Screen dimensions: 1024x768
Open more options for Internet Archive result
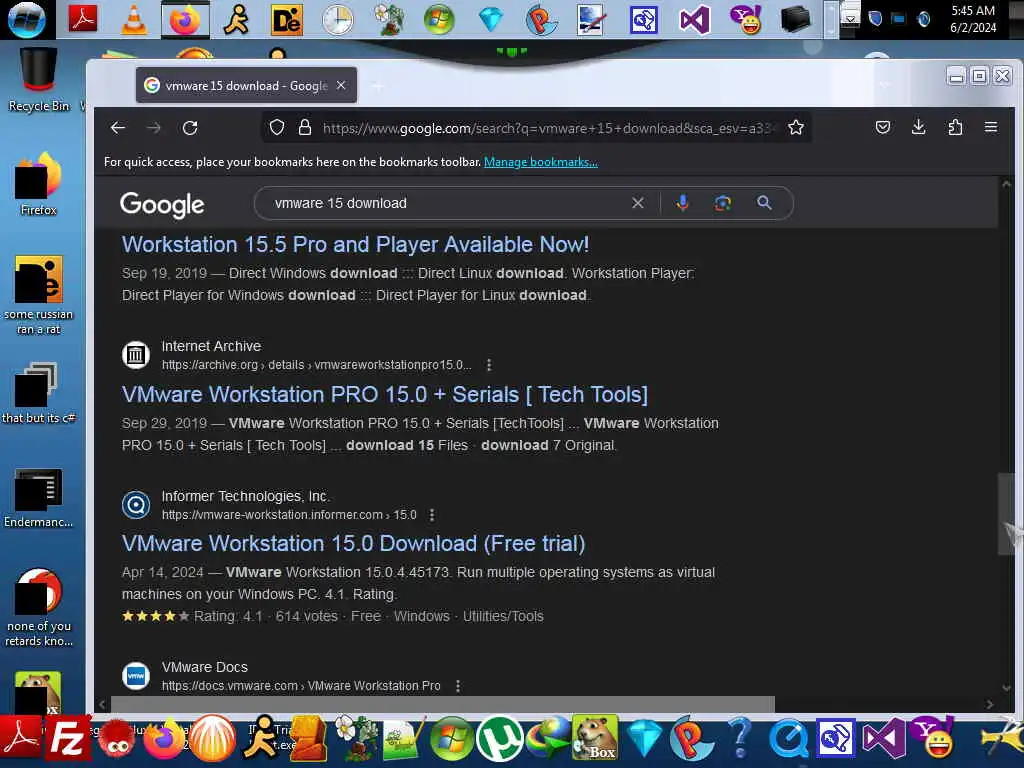[x=489, y=365]
